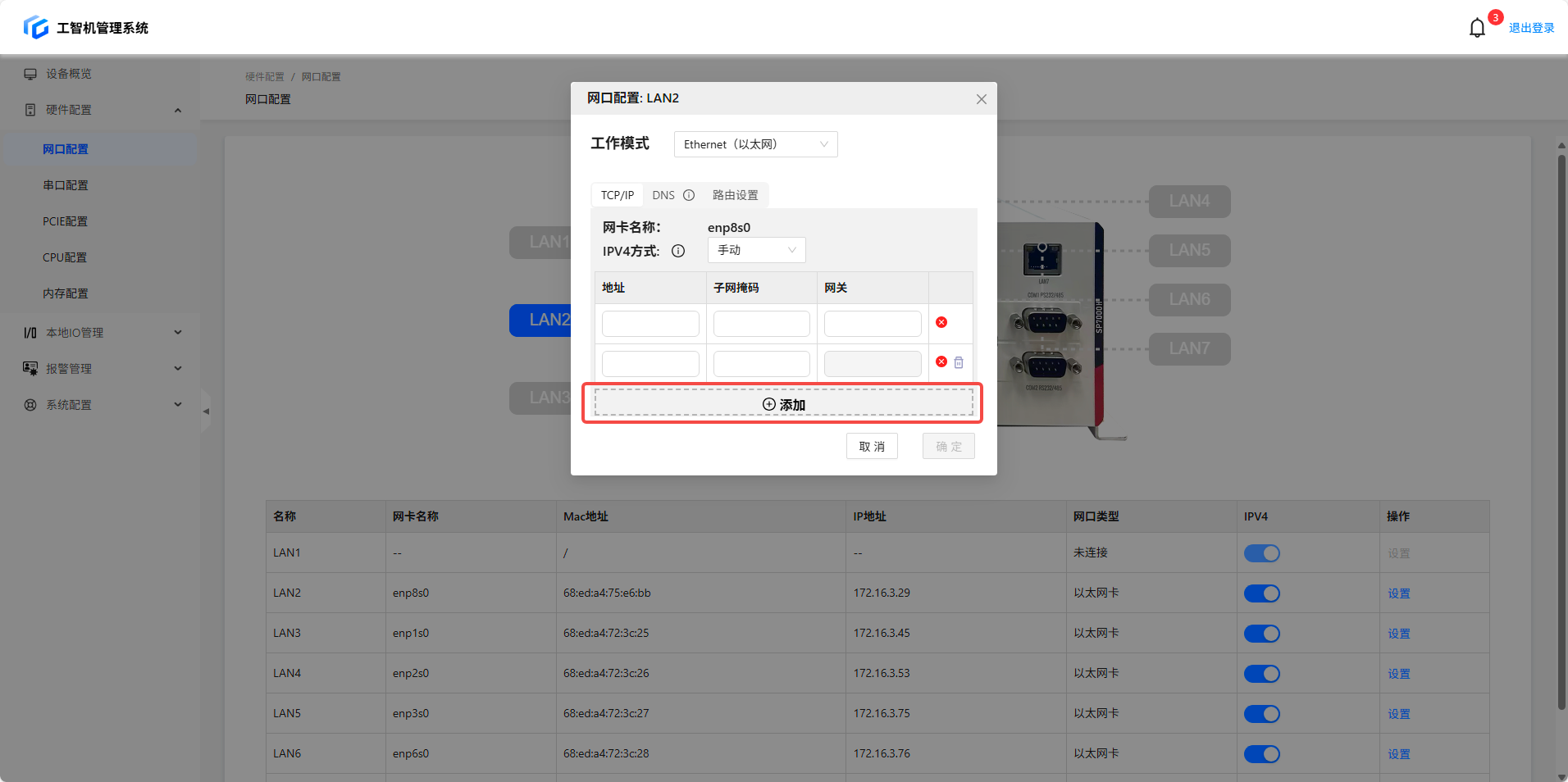Click the first row 地址 input field

[650, 324]
